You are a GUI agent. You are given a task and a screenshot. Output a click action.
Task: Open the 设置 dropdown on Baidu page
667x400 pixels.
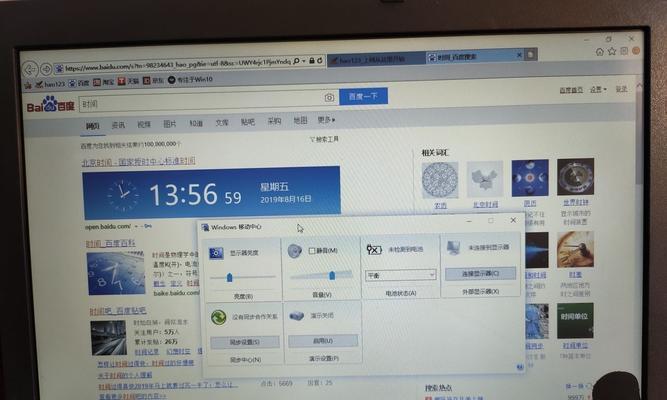click(598, 89)
